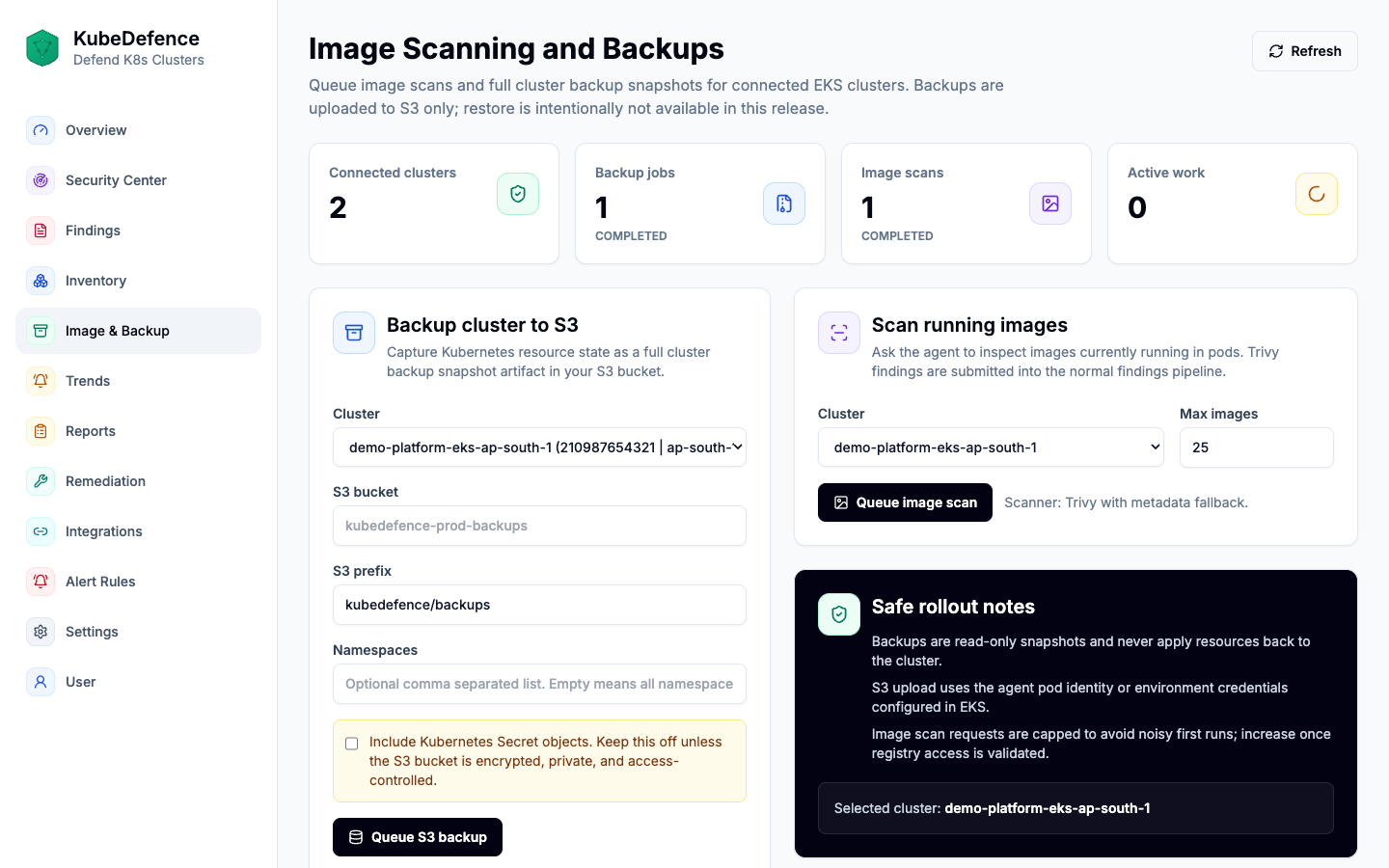Open the Overview page
Viewport: 1389px width, 868px height.
click(x=139, y=130)
